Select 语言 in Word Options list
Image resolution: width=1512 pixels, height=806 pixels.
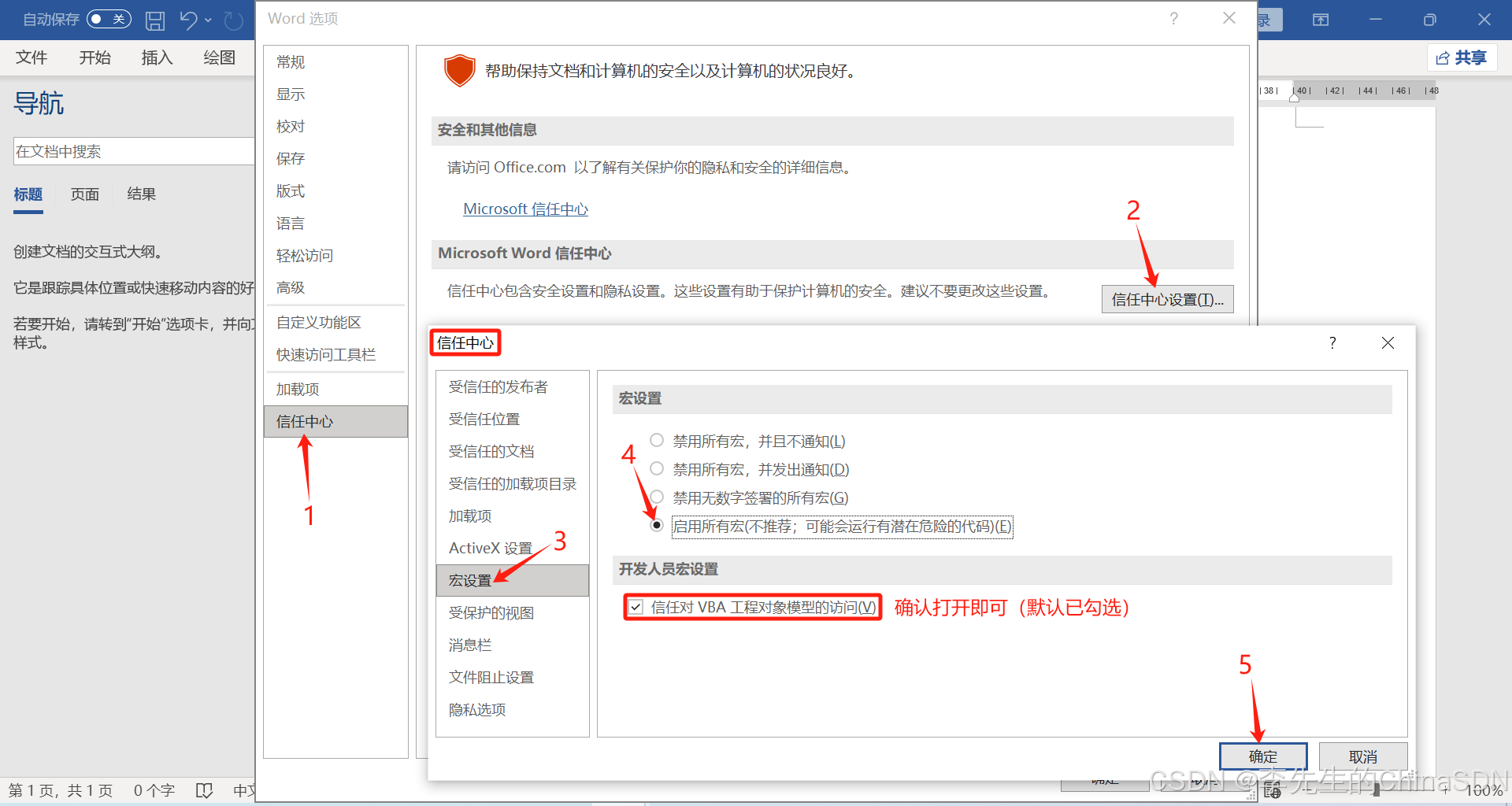tap(335, 223)
